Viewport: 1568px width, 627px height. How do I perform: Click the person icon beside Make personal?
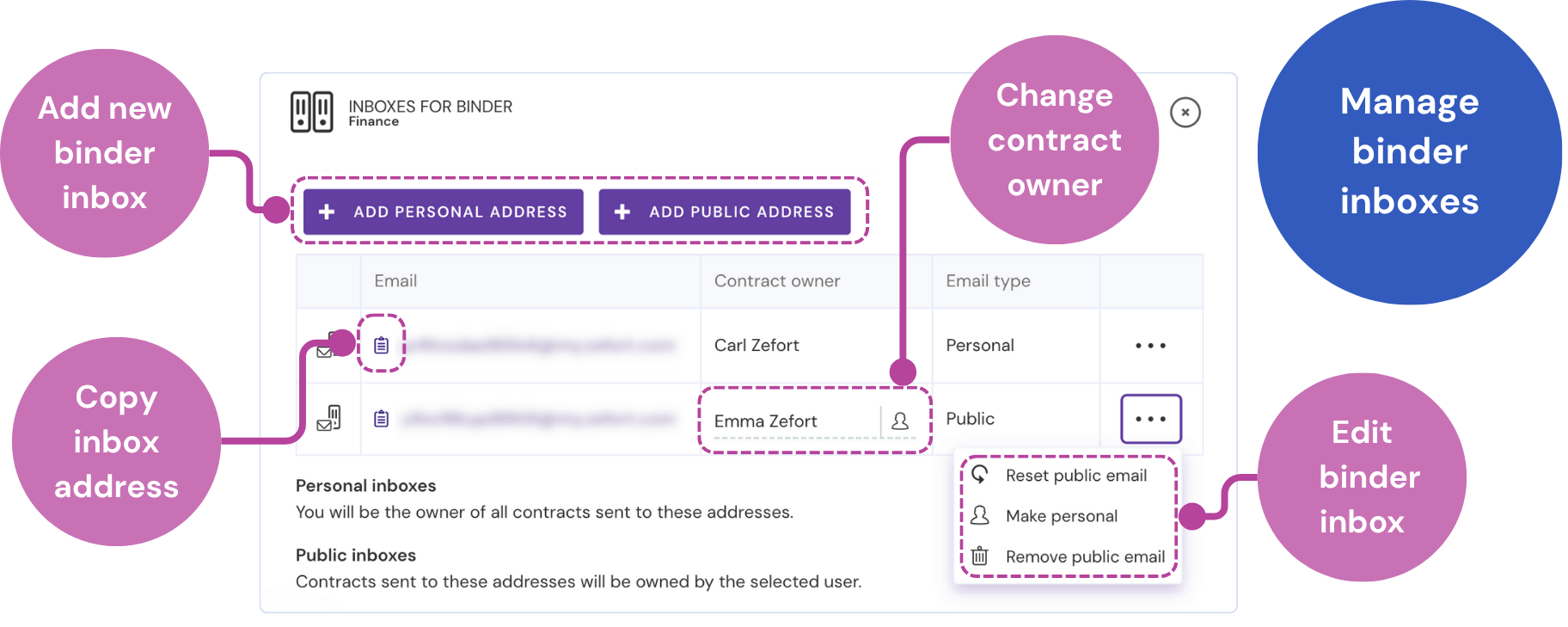click(x=980, y=515)
